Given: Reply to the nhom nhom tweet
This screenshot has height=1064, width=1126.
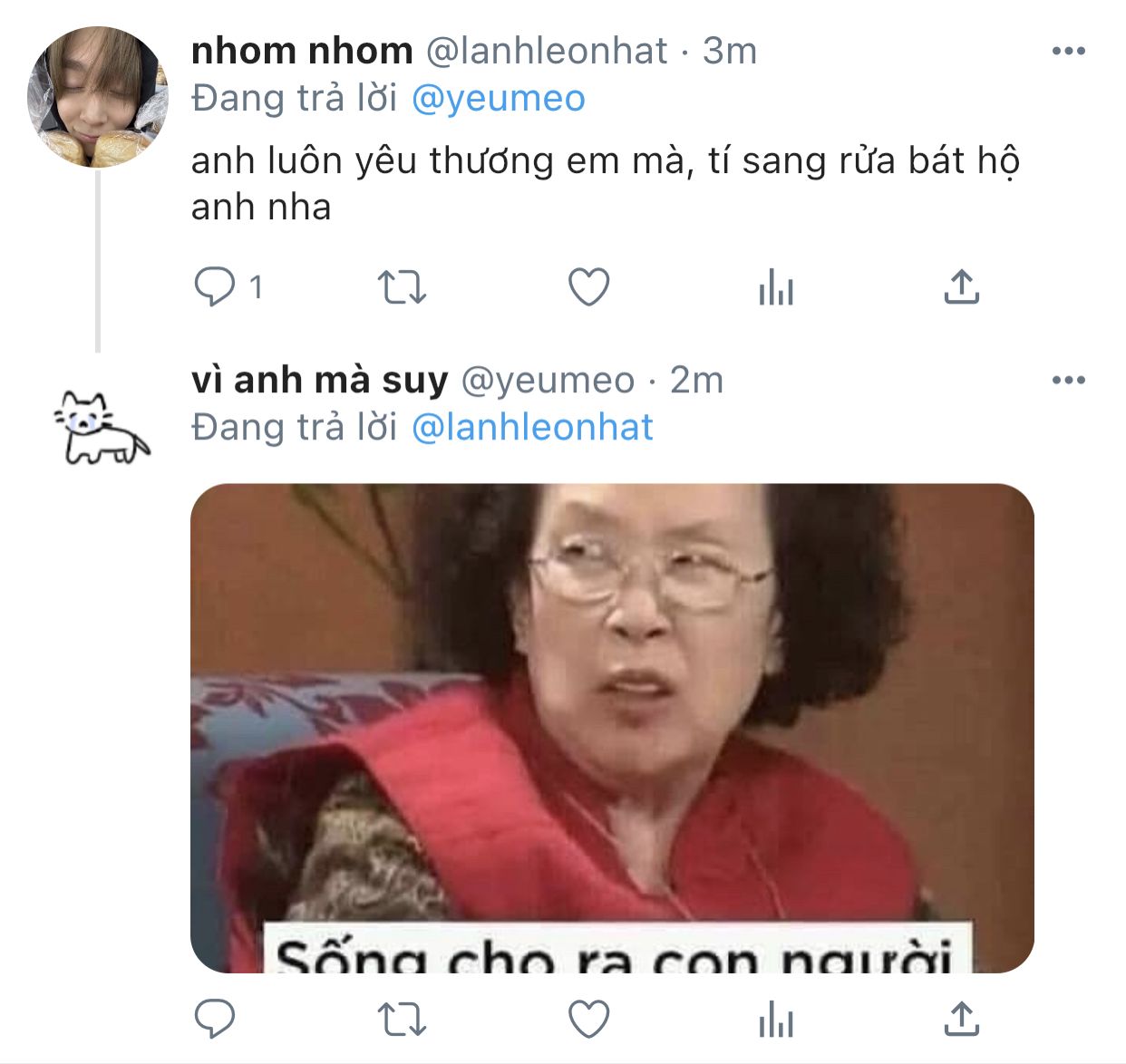Looking at the screenshot, I should click(215, 287).
